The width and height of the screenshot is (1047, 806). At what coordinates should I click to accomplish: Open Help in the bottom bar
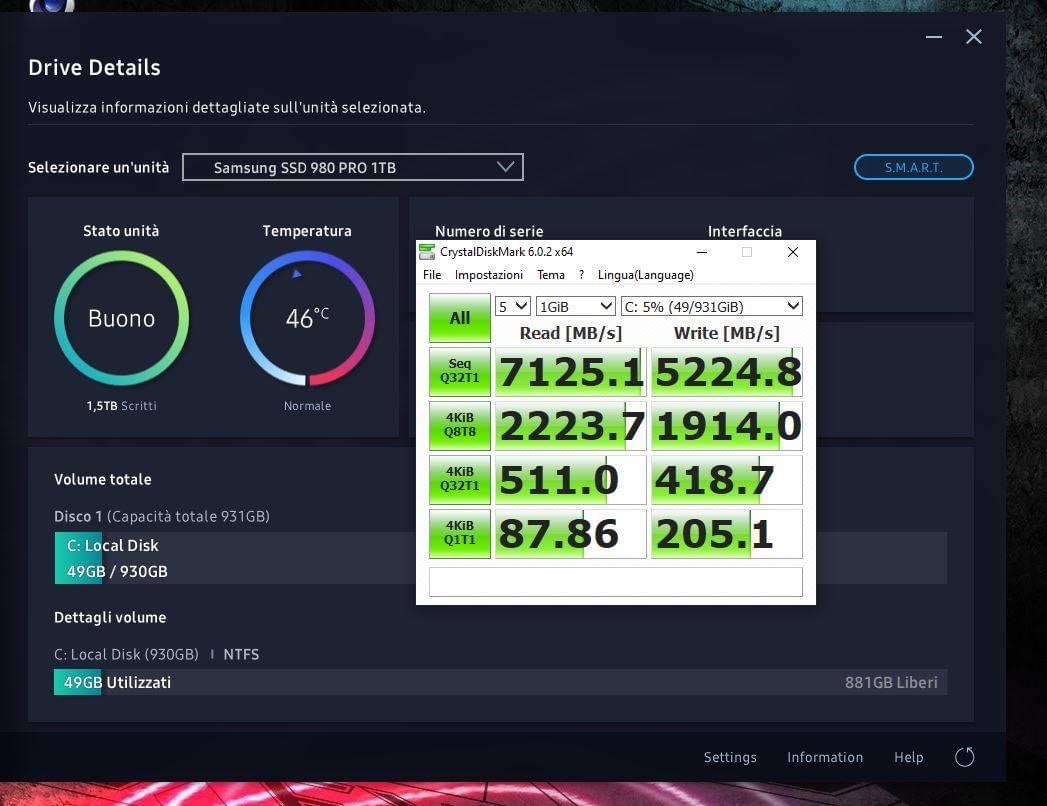[908, 757]
